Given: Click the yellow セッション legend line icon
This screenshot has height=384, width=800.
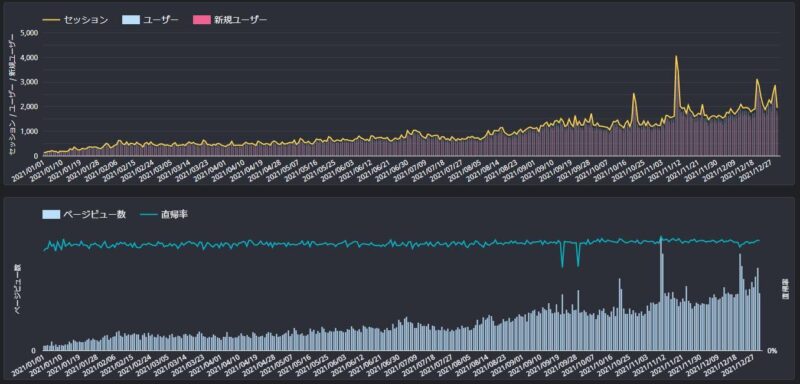Looking at the screenshot, I should point(51,20).
